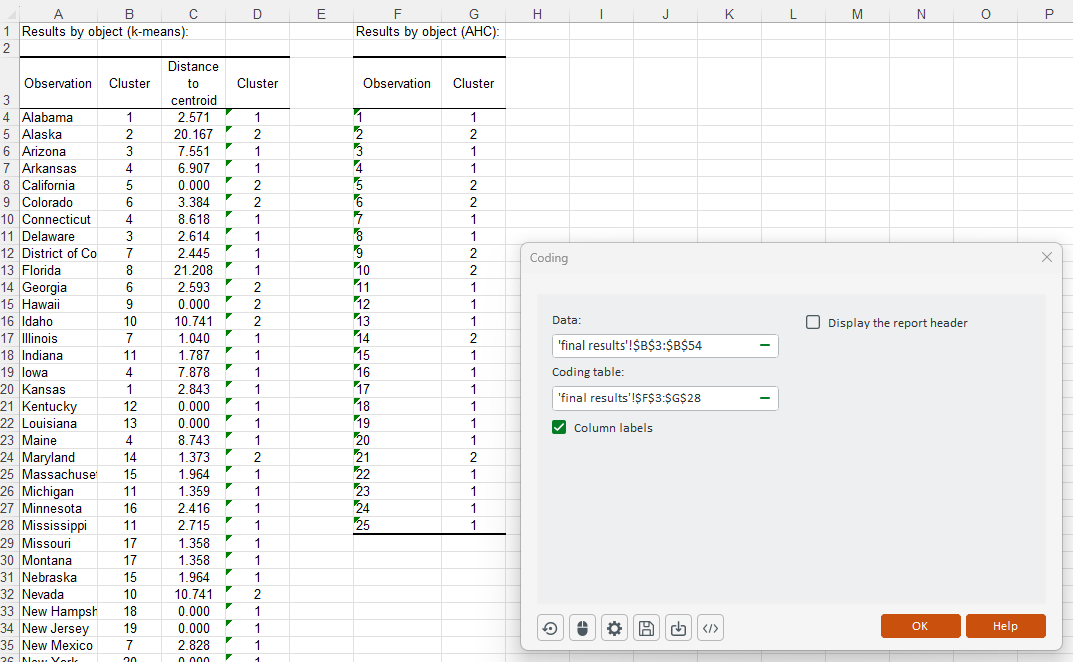Select the Florida cell
Screen dimensions: 1073x662
(x=58, y=270)
